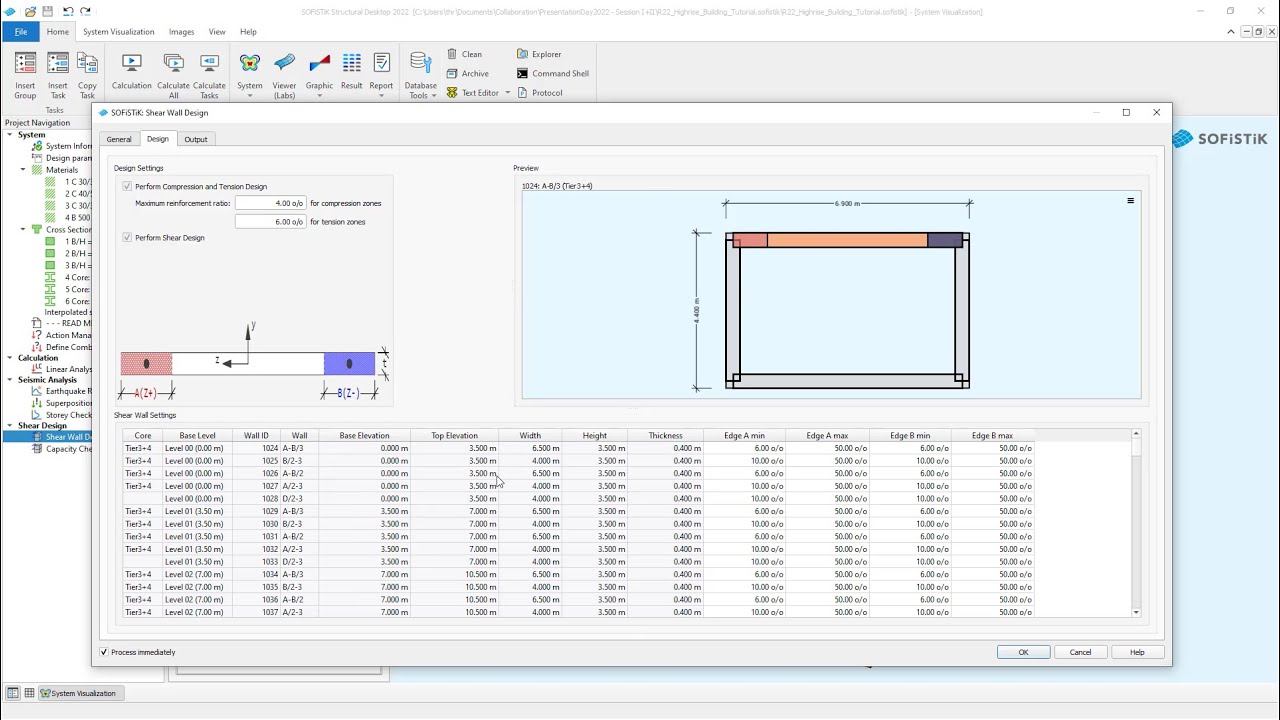1280x720 pixels.
Task: Click the Clean icon in ribbon
Action: click(x=452, y=54)
